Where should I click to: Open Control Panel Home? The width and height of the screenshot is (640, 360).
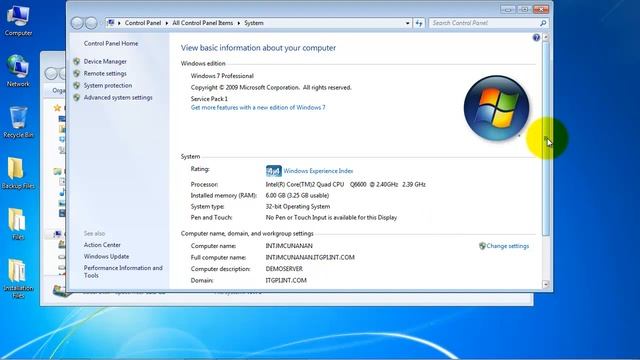coord(111,44)
